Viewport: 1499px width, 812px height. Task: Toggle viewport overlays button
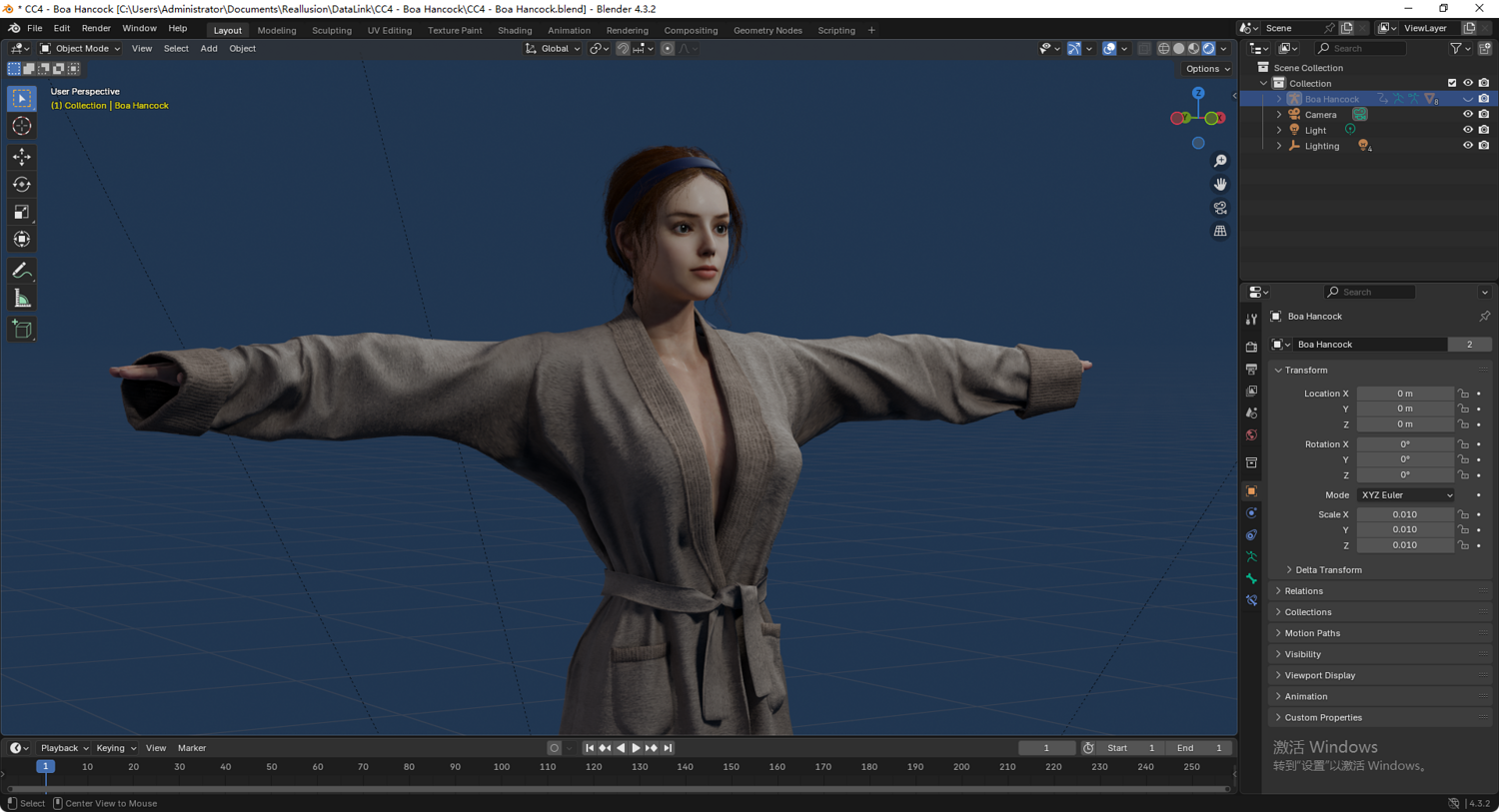click(1109, 48)
